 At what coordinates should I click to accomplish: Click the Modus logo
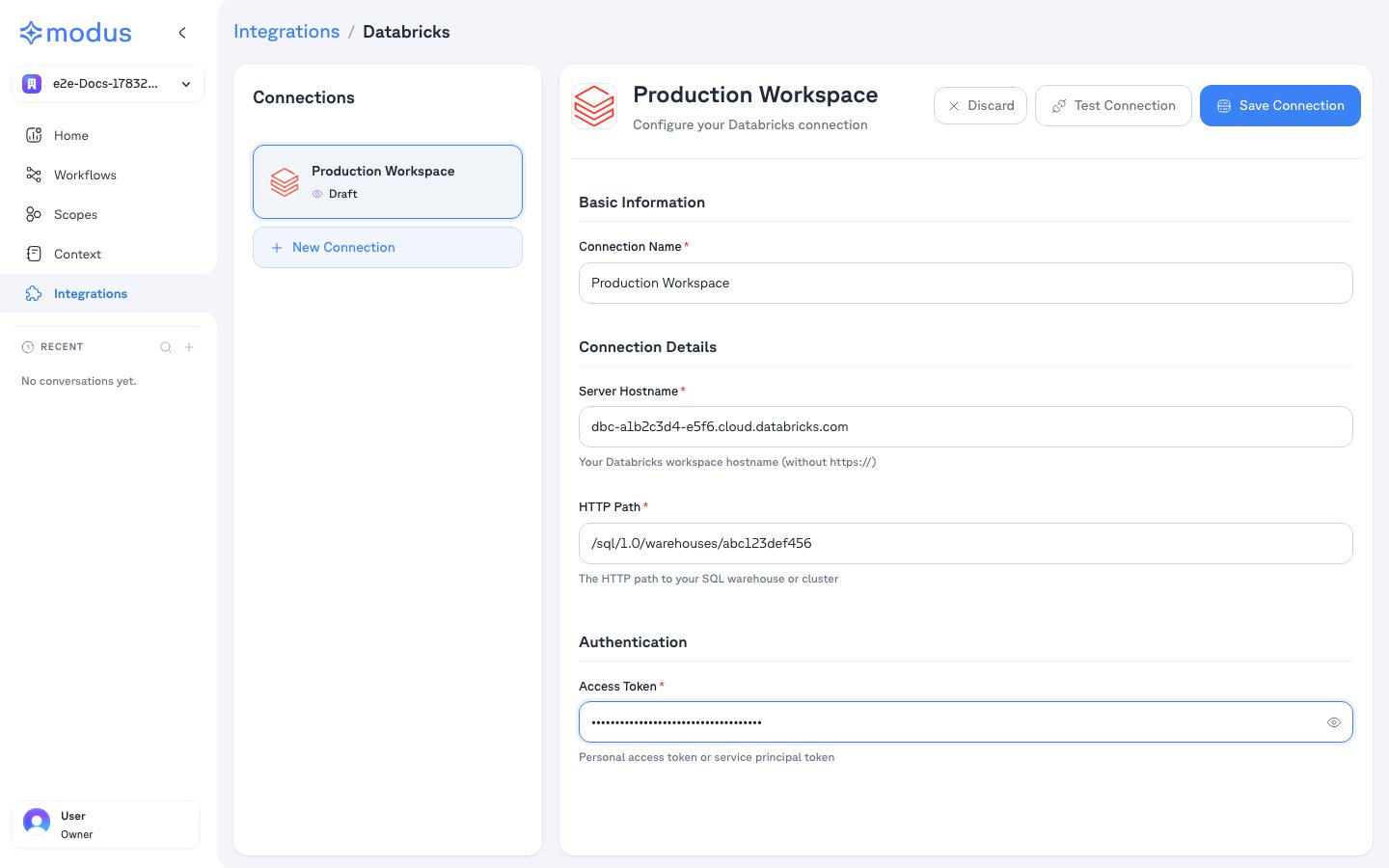(75, 33)
